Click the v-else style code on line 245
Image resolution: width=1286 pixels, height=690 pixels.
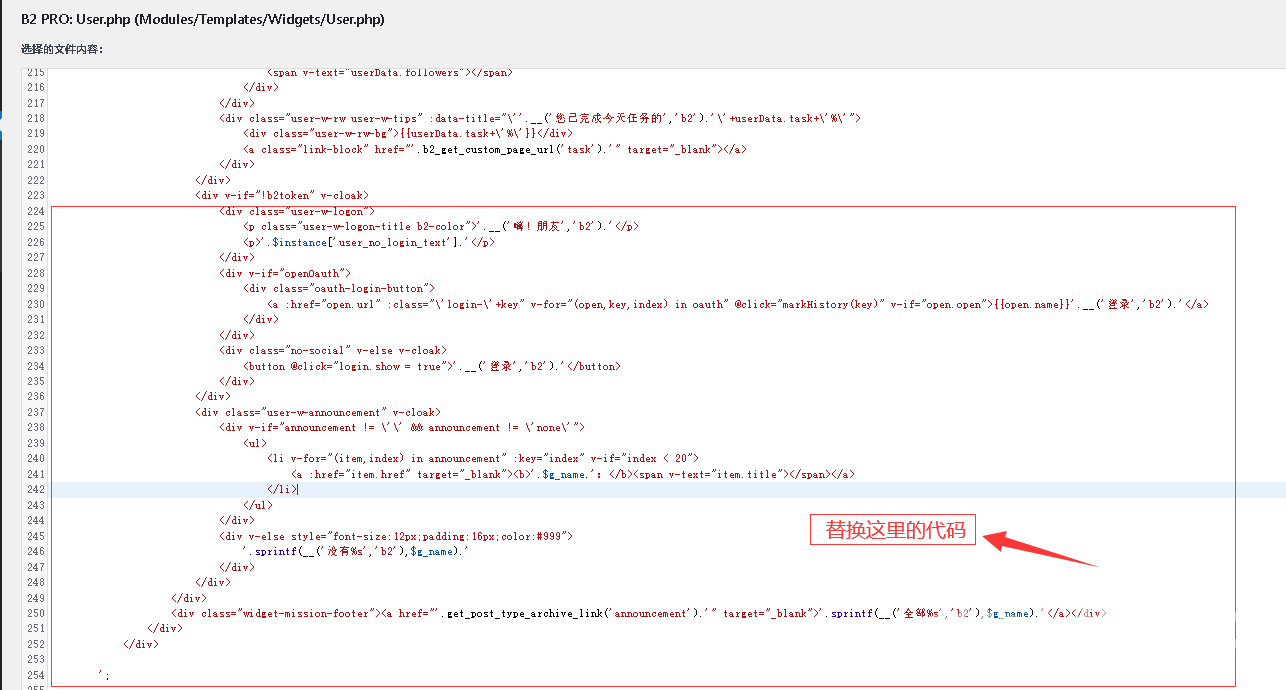click(x=396, y=536)
